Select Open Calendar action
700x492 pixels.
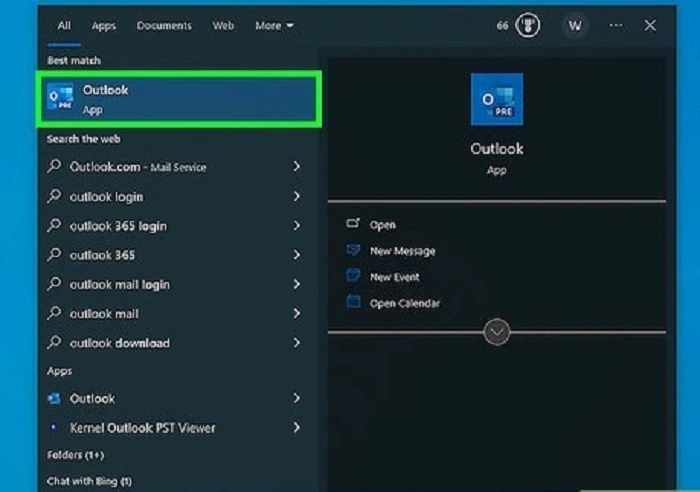point(404,303)
